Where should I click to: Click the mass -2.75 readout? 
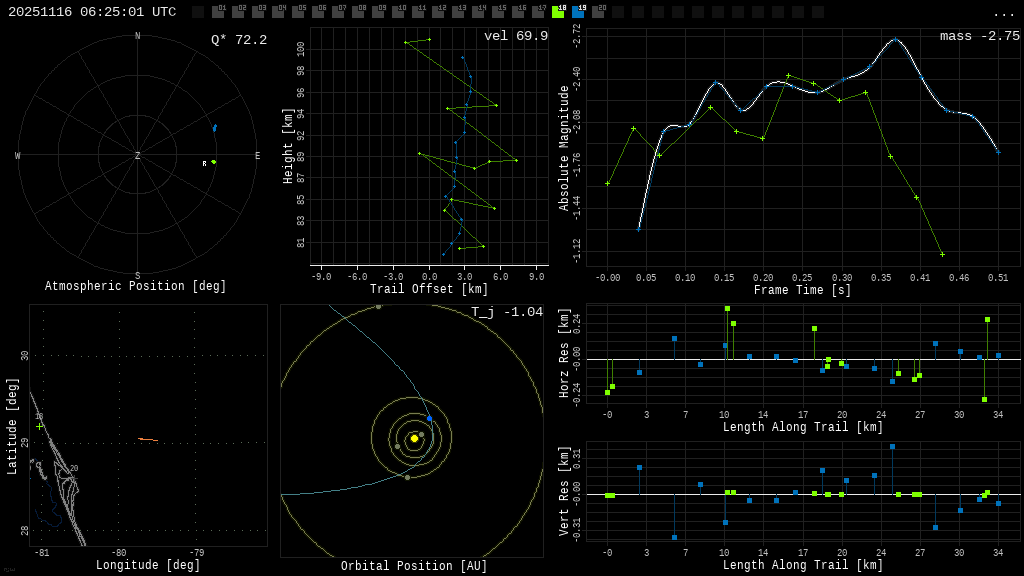[979, 37]
